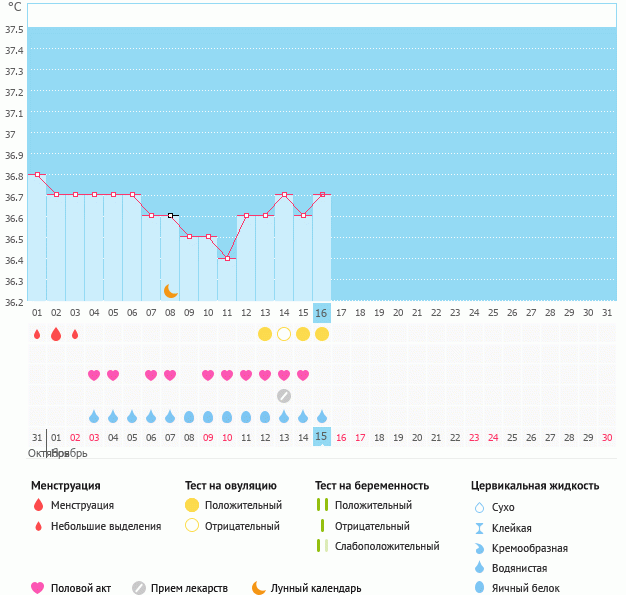Click the 'Сухо' empty drop legend icon

(x=481, y=508)
